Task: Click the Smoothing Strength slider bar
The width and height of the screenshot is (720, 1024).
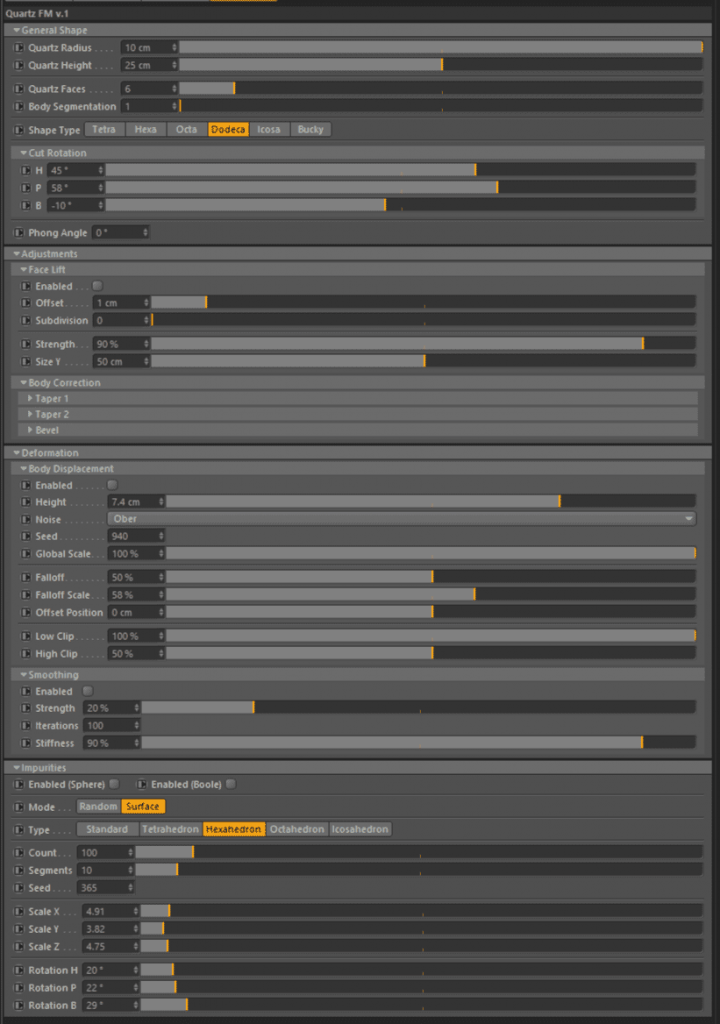Action: 418,708
